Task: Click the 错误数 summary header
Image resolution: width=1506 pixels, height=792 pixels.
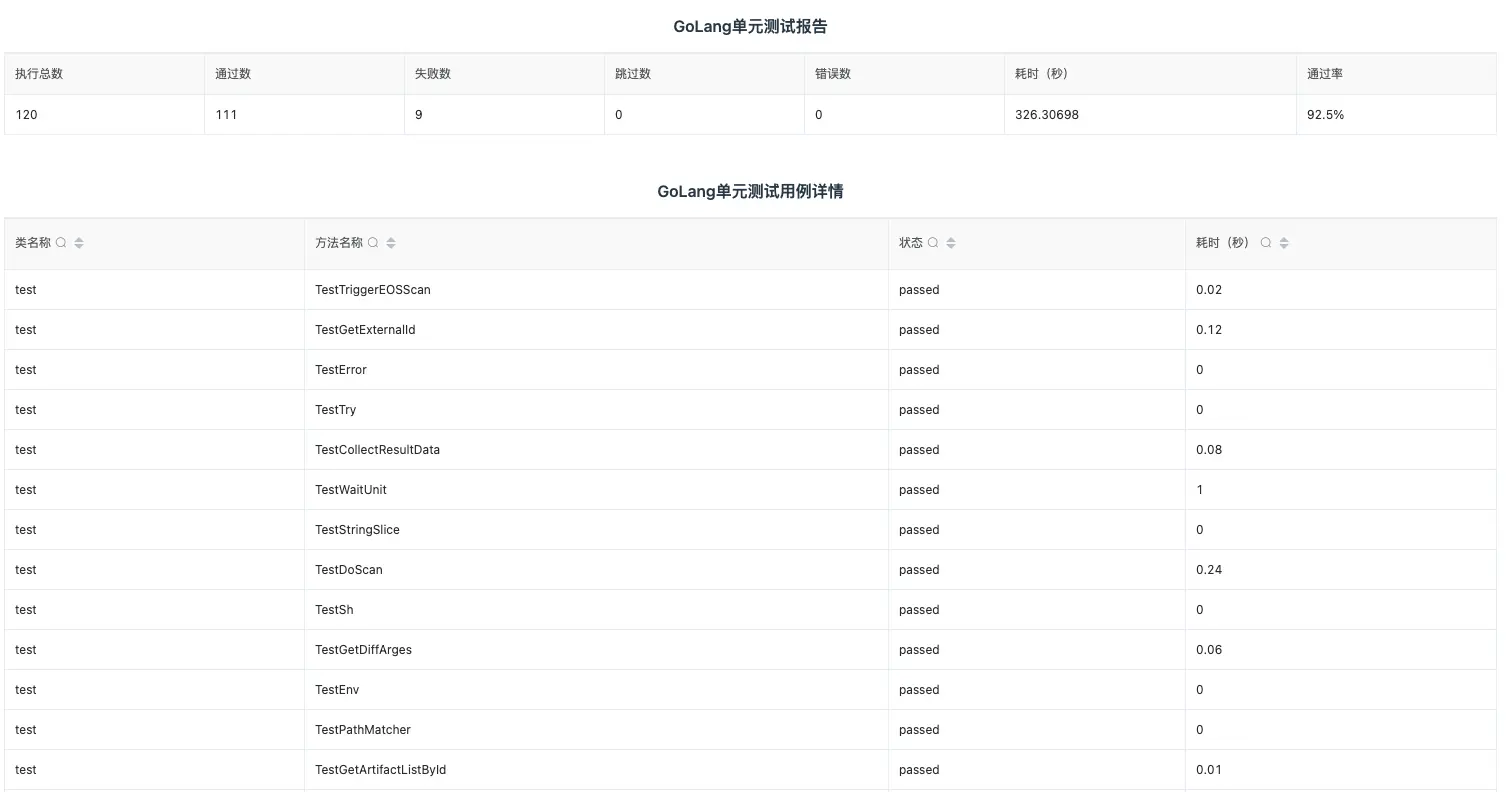Action: tap(833, 74)
